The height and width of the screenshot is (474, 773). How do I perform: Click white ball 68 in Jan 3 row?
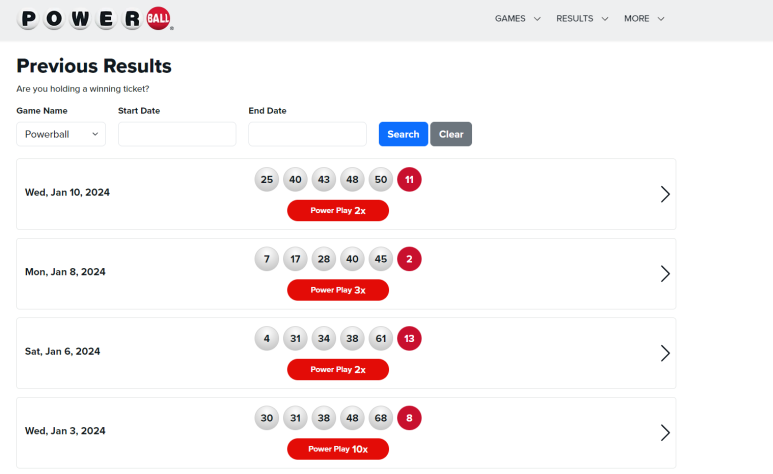click(x=381, y=418)
